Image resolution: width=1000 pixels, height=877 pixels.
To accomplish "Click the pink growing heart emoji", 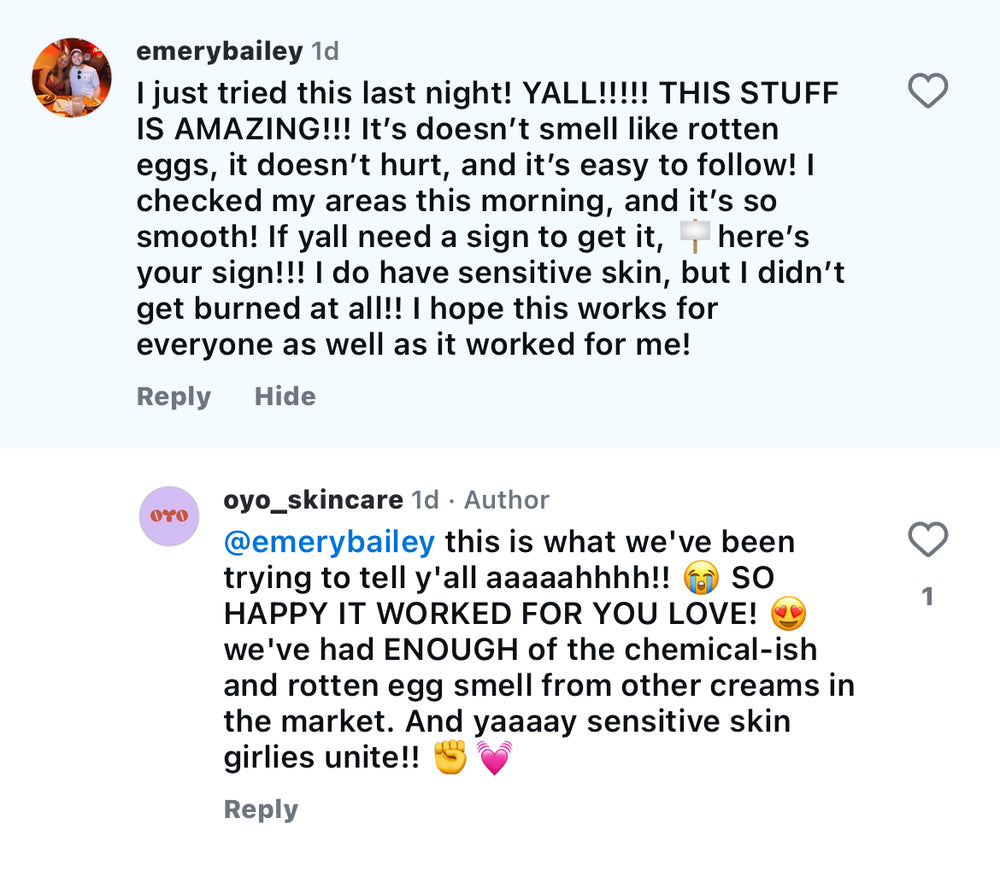I will pyautogui.click(x=495, y=759).
